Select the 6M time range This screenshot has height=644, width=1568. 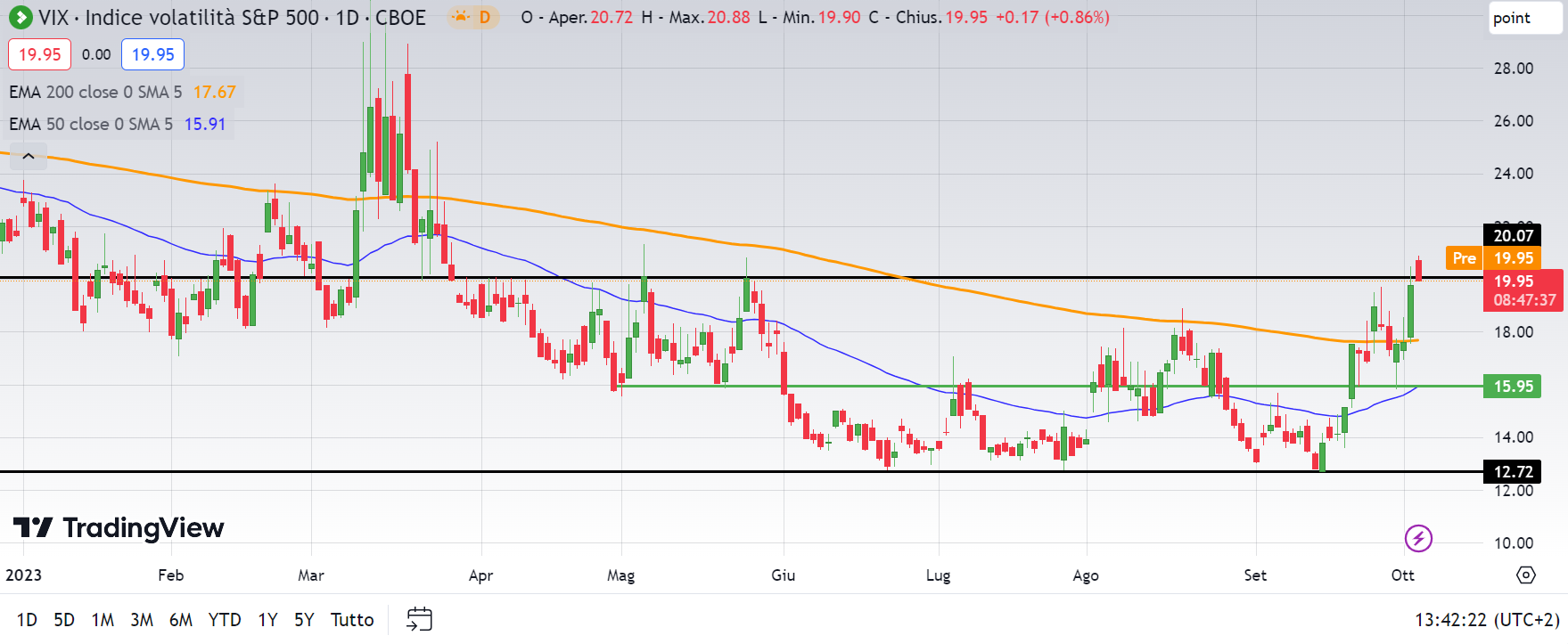181,620
